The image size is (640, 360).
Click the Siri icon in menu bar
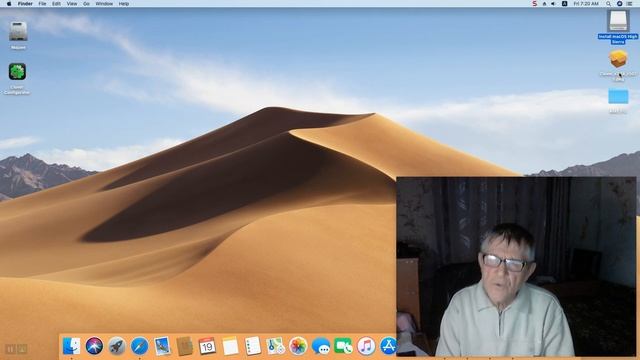point(619,4)
